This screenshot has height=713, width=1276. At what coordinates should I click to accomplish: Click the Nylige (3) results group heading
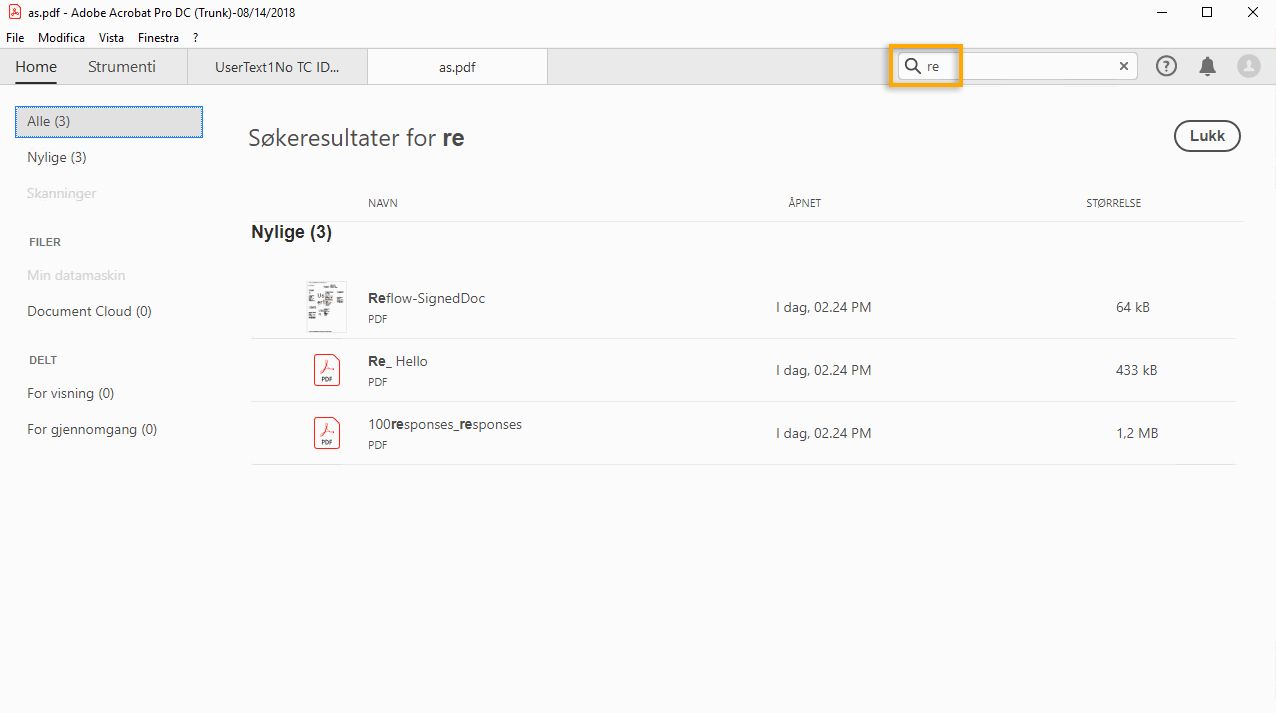291,232
